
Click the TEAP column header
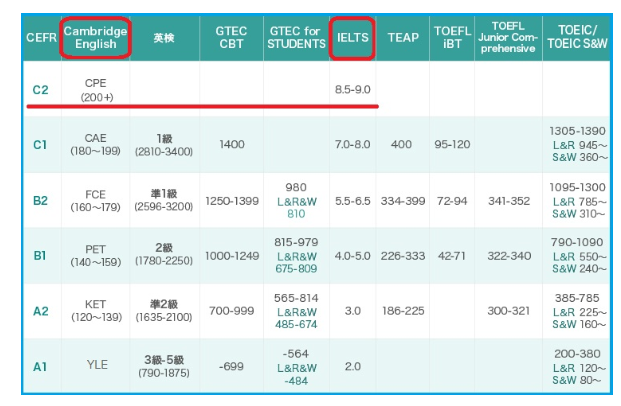click(x=403, y=38)
